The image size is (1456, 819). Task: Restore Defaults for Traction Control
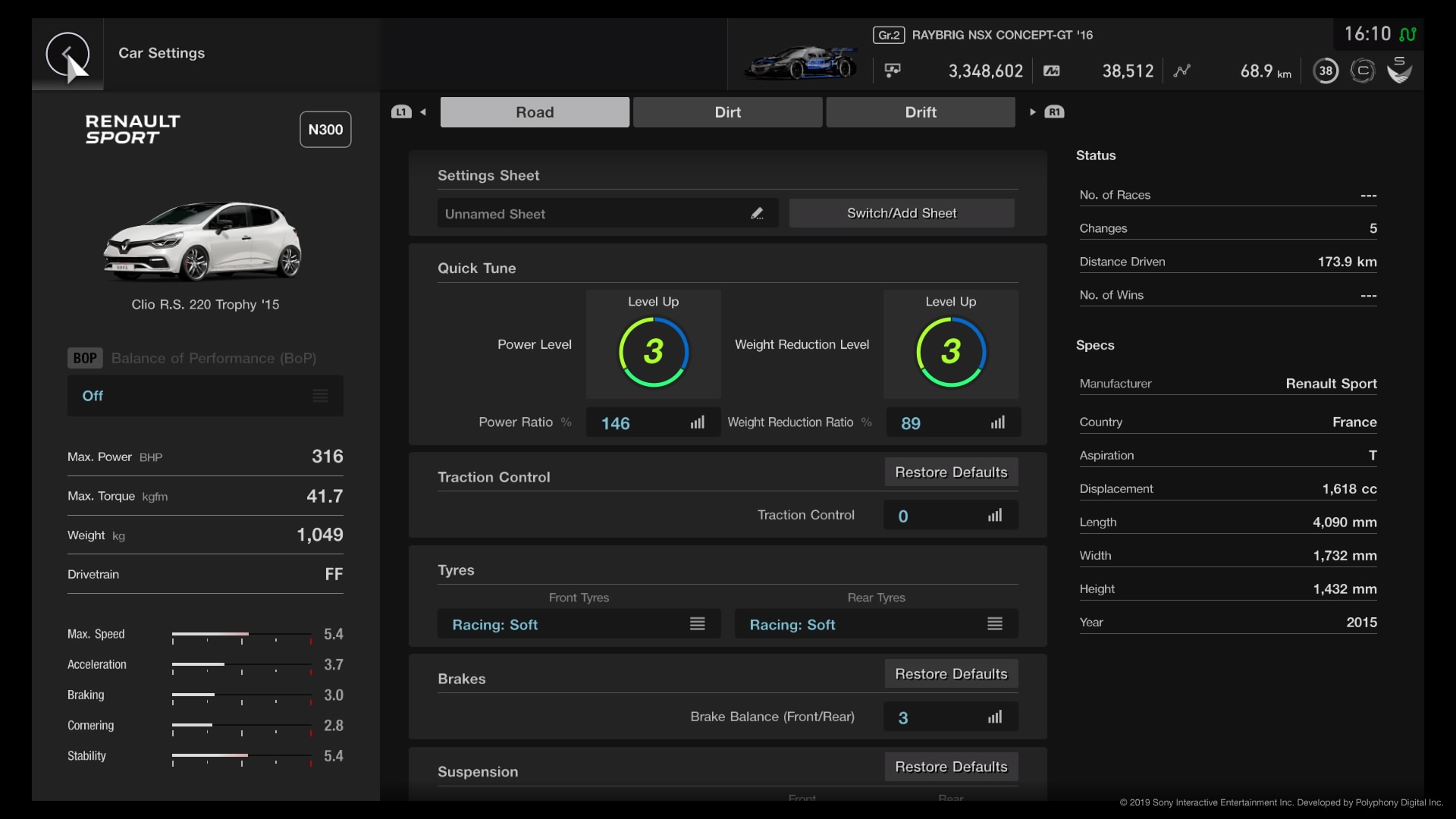coord(951,472)
